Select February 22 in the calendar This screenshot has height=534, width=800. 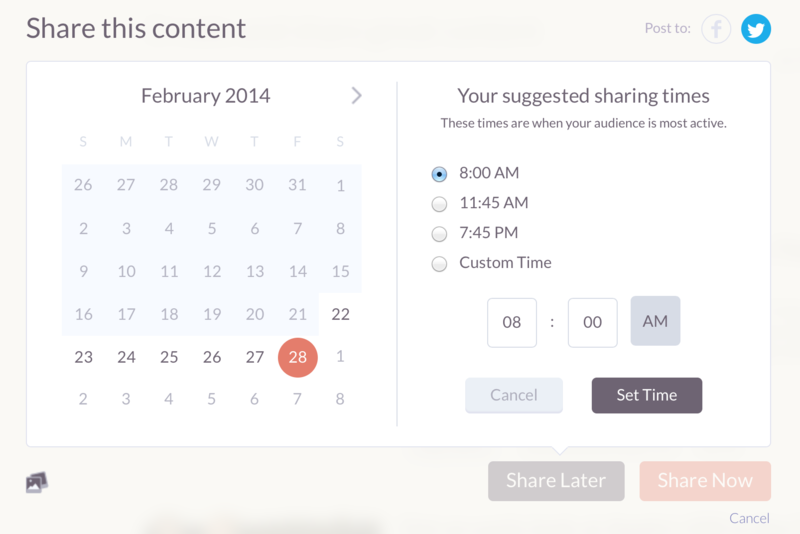pyautogui.click(x=340, y=314)
